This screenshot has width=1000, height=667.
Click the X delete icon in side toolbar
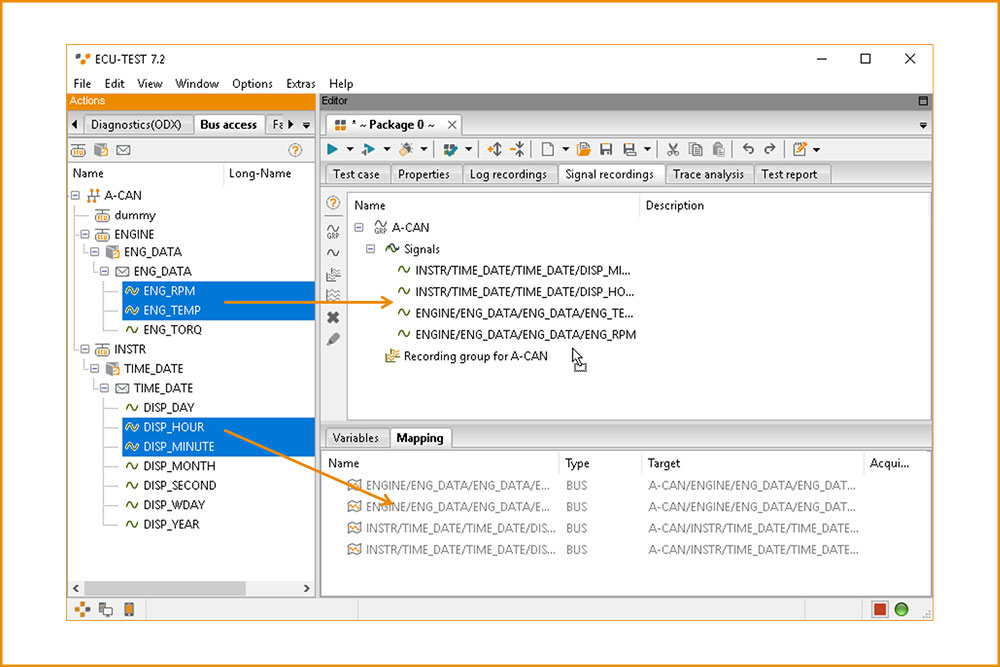(x=333, y=318)
